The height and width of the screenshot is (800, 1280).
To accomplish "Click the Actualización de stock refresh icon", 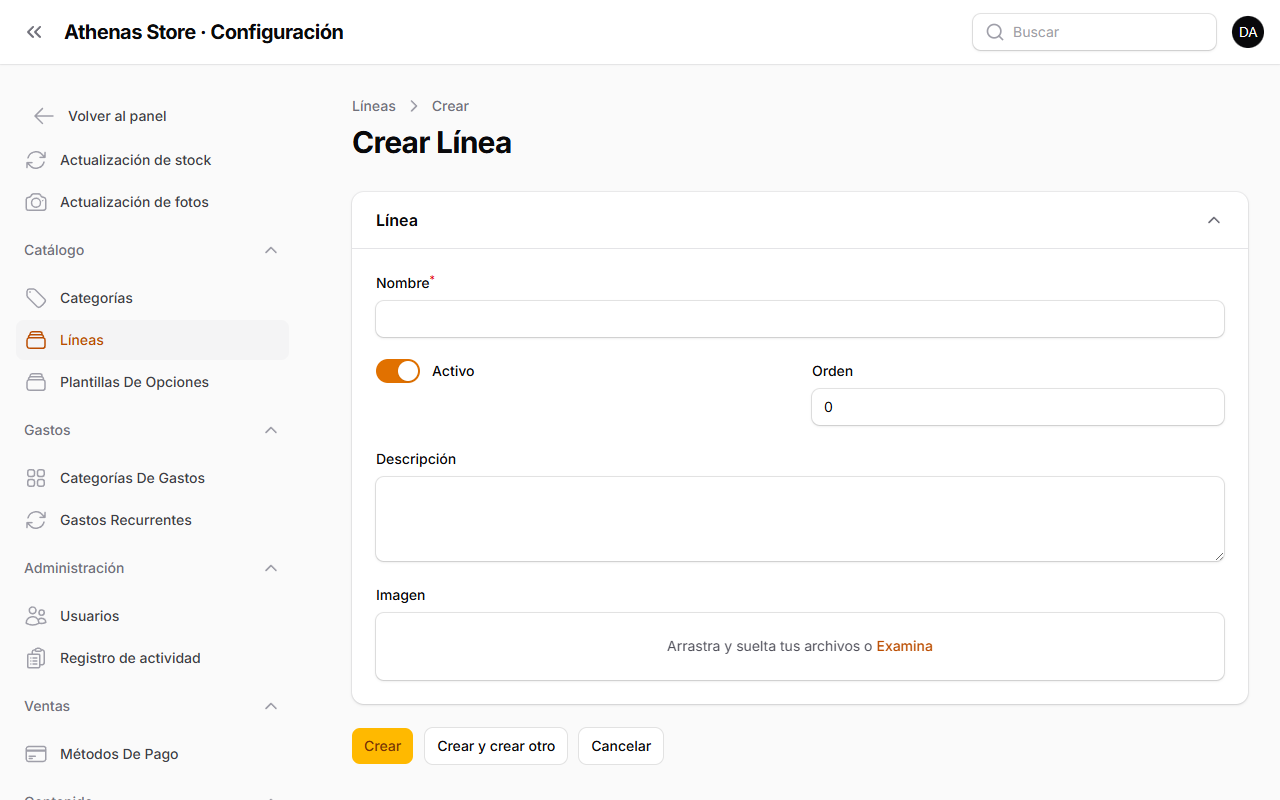I will tap(36, 160).
